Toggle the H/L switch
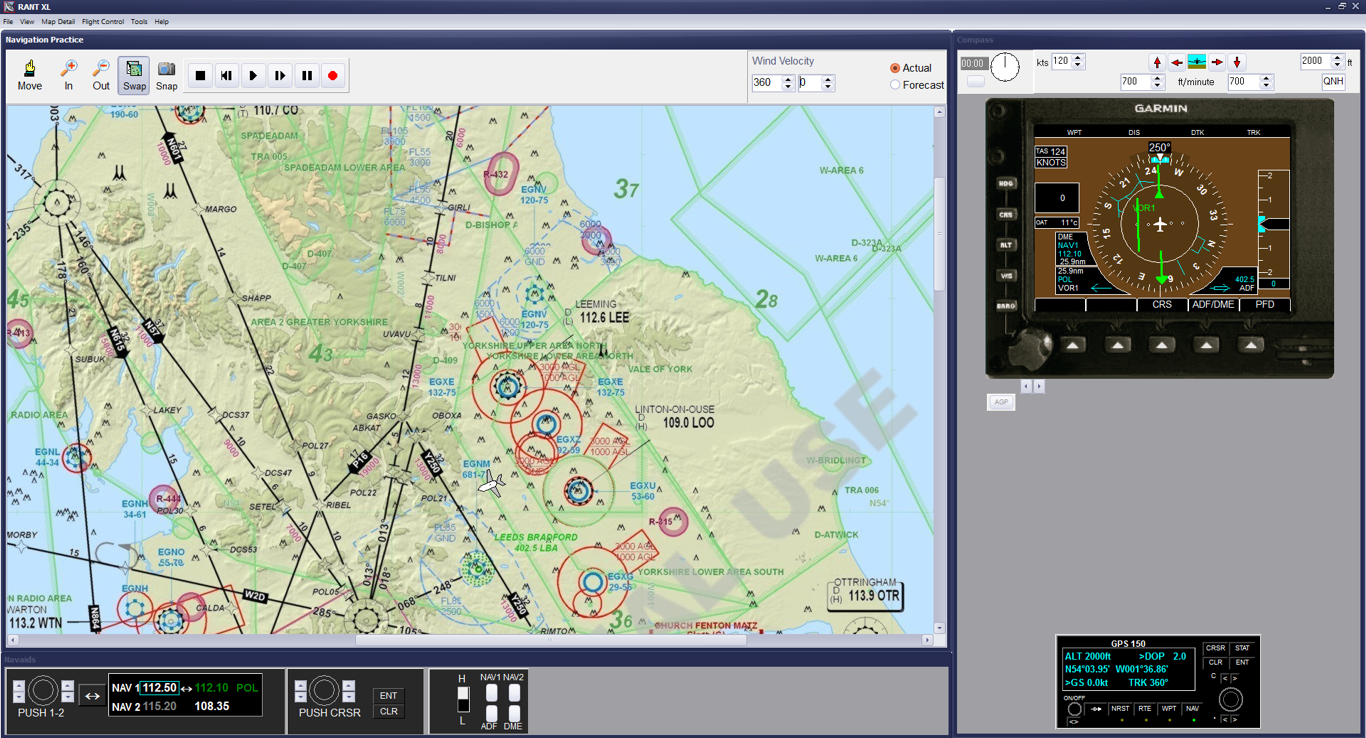 coord(463,699)
